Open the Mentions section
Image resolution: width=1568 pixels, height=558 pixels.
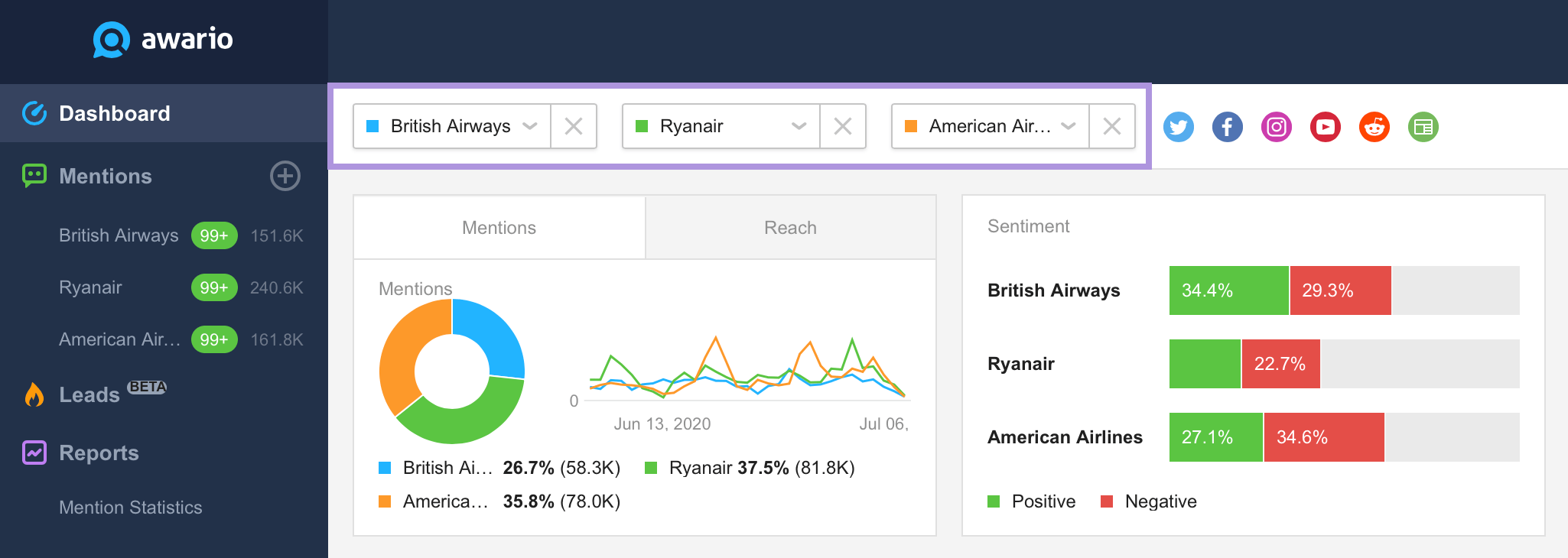coord(106,176)
